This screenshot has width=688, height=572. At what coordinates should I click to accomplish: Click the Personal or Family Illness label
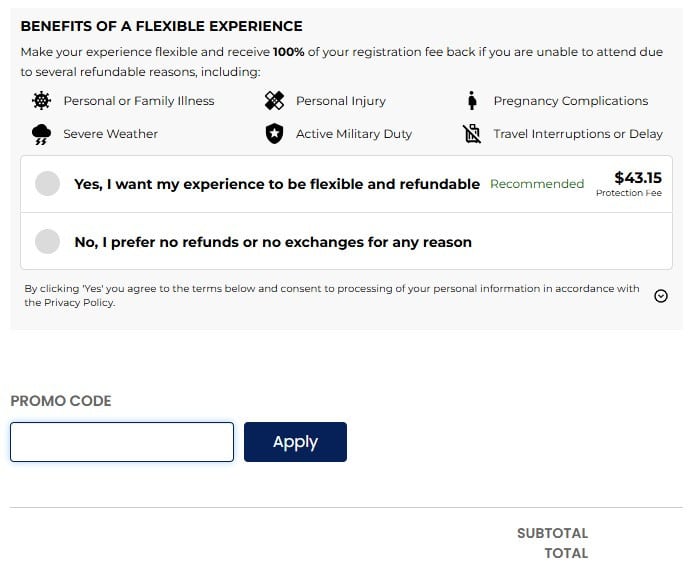[x=138, y=101]
